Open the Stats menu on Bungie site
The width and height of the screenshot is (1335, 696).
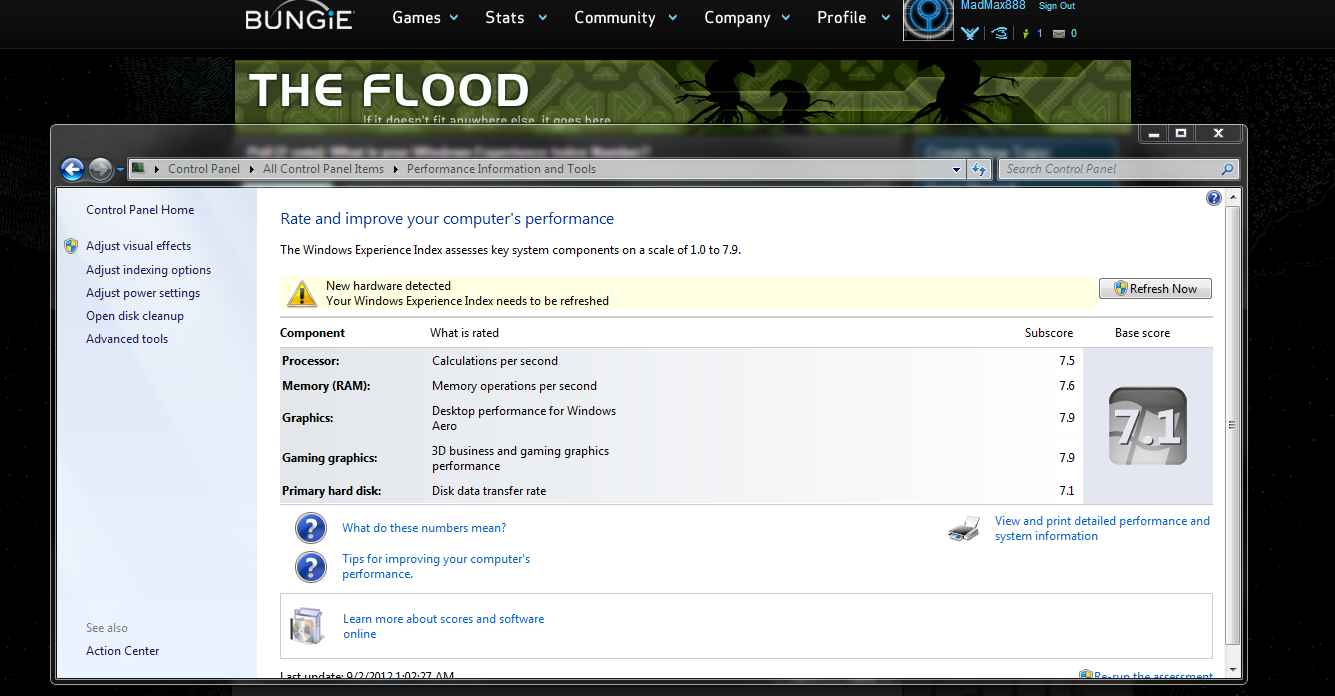(x=516, y=18)
